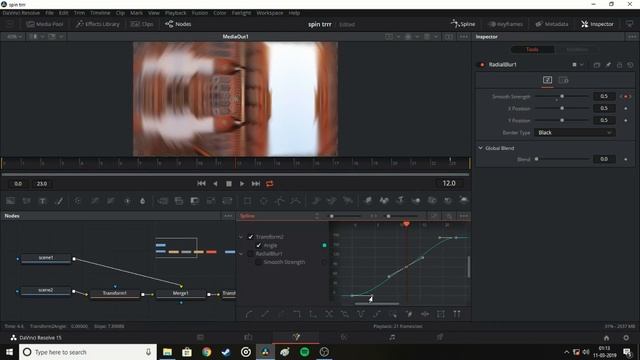Collapse the Transform2 spline tree
Image resolution: width=640 pixels, height=360 pixels.
241,237
